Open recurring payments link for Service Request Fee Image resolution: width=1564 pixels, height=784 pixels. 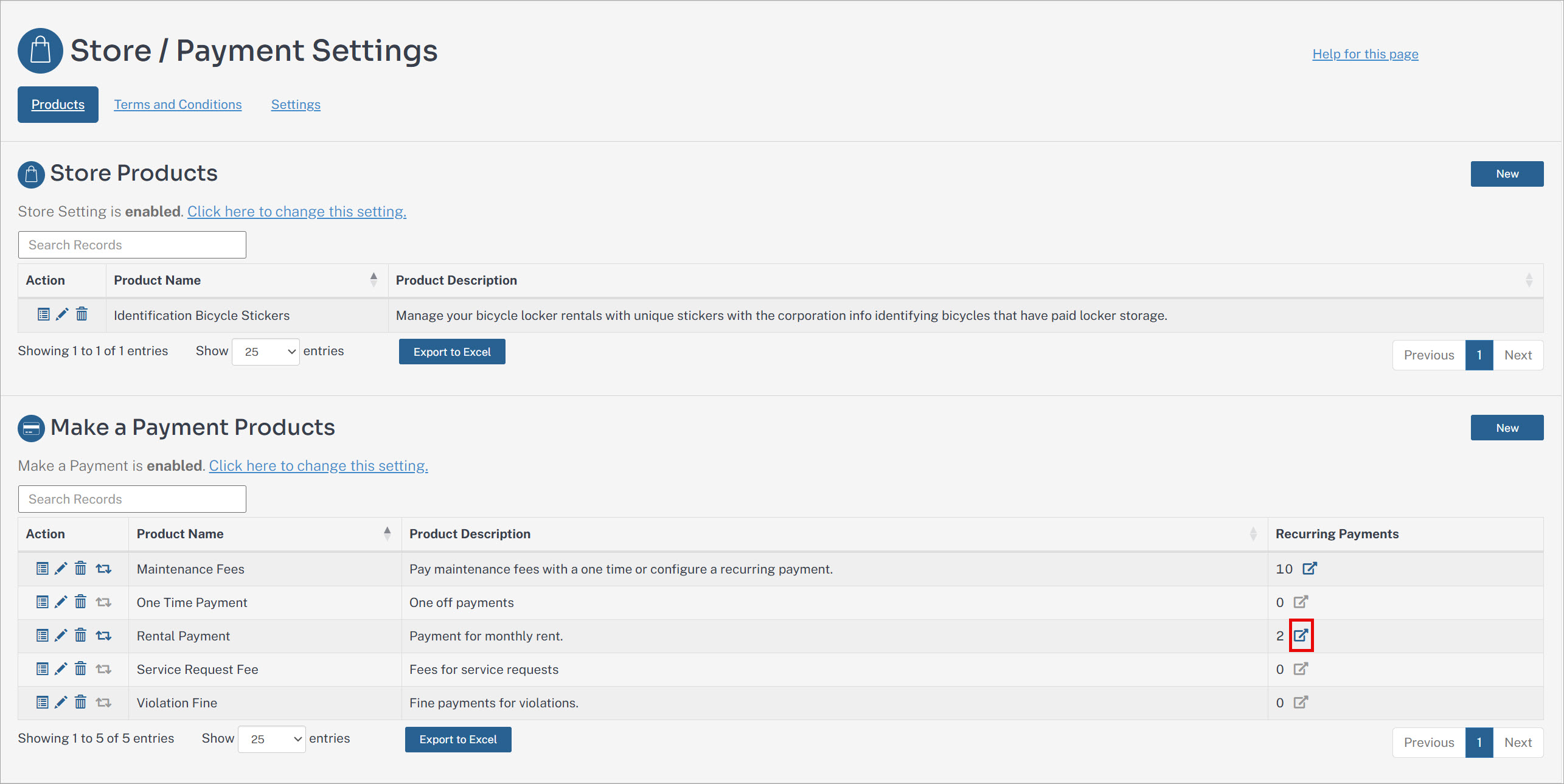click(x=1301, y=668)
